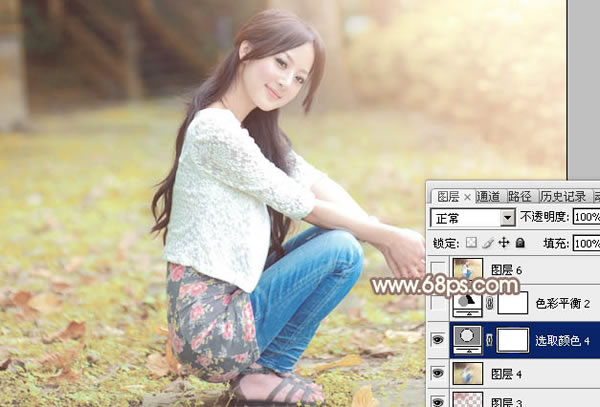Viewport: 600px width, 407px height.
Task: Toggle lock all padlock icon
Action: tap(520, 243)
